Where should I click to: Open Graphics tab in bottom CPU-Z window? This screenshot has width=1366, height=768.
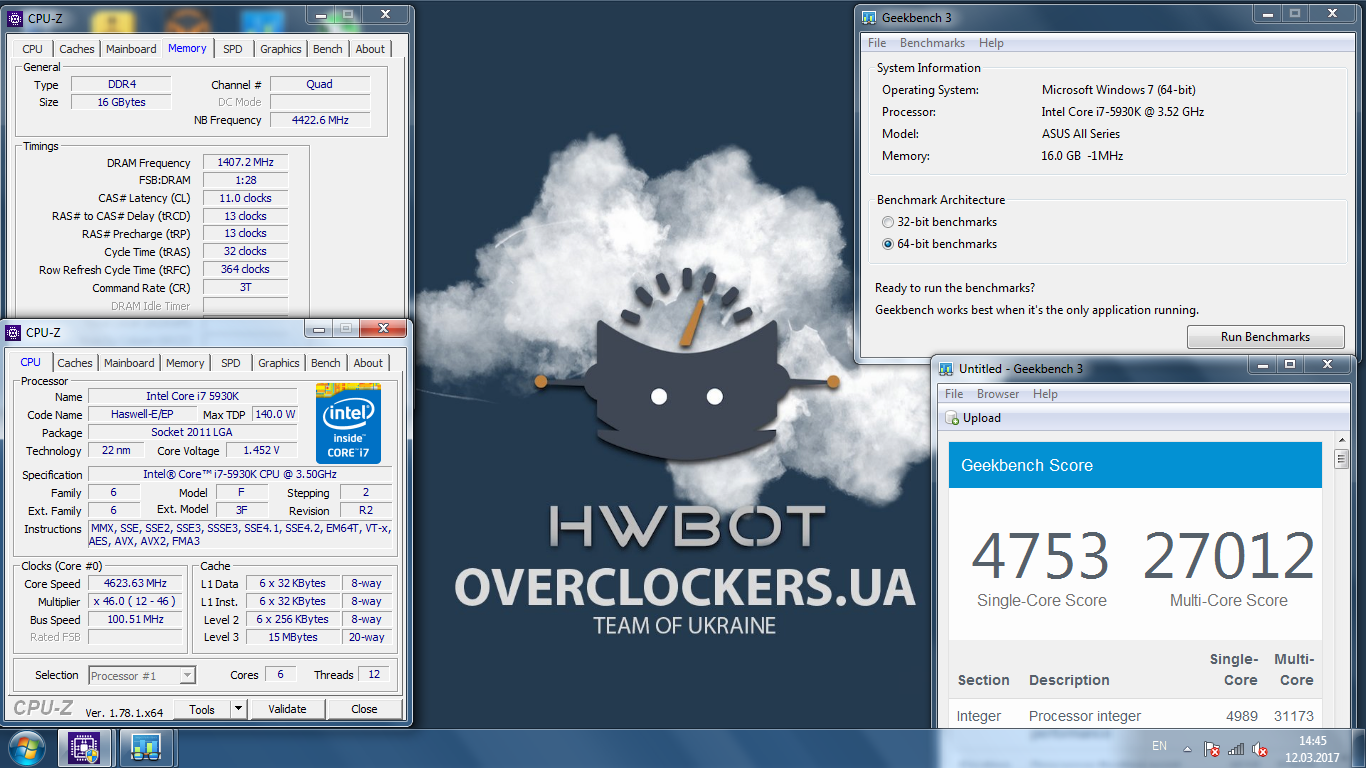(x=279, y=363)
